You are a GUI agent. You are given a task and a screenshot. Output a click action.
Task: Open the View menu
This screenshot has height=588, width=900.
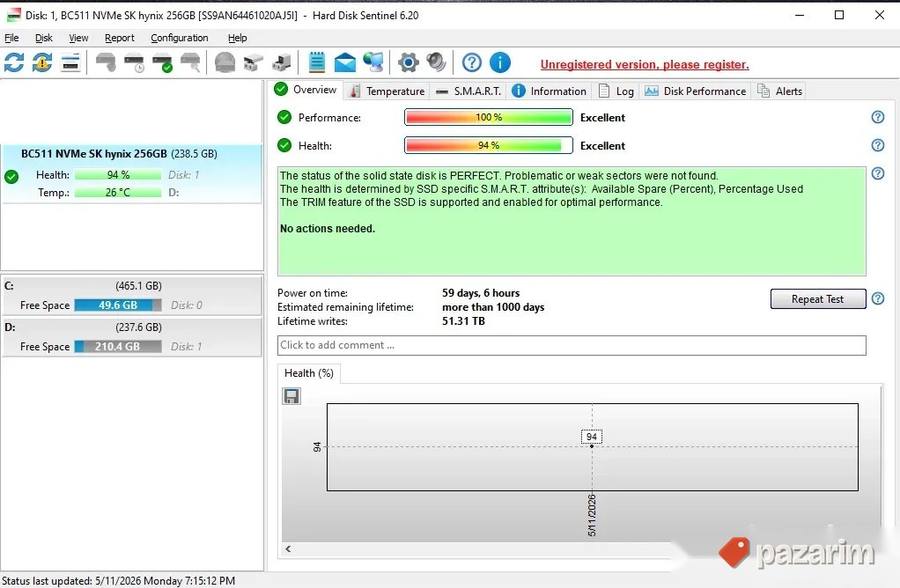[79, 38]
